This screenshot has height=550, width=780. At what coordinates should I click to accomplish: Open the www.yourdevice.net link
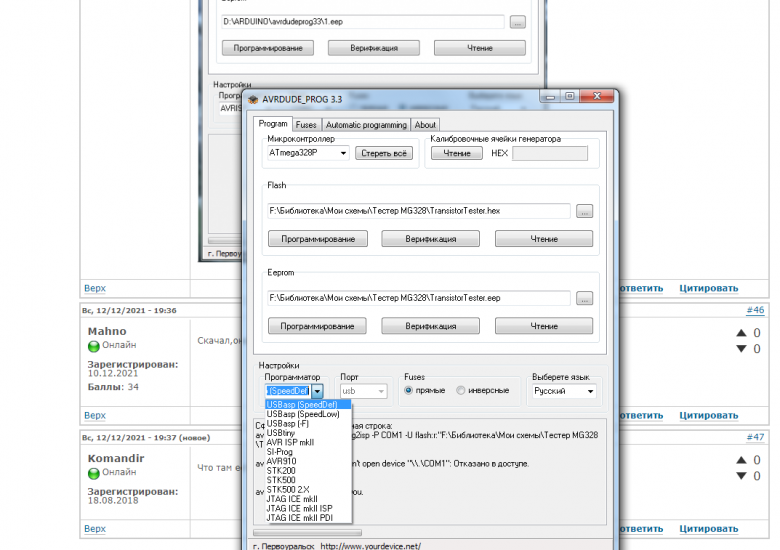click(371, 546)
